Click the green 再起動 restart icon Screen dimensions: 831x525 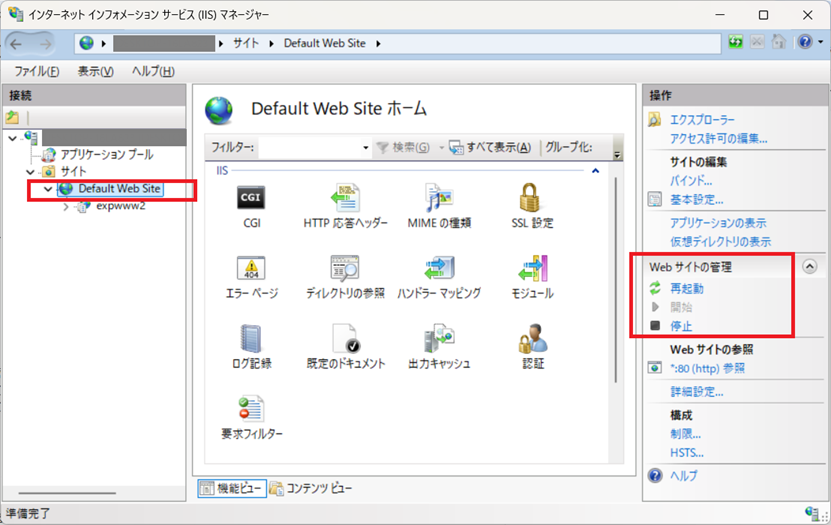pos(655,288)
